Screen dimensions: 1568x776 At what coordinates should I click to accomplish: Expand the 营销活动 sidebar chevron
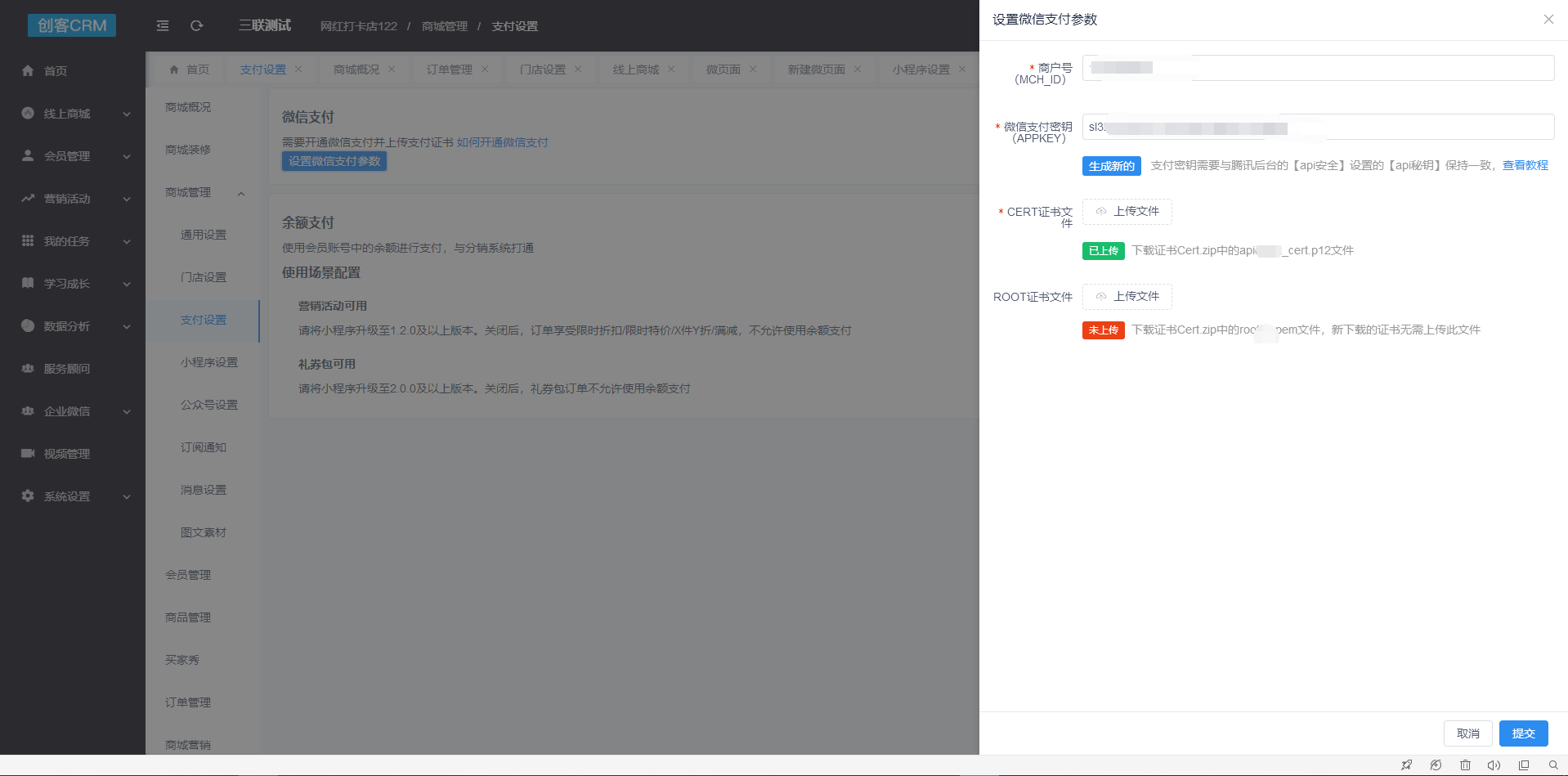pos(127,200)
